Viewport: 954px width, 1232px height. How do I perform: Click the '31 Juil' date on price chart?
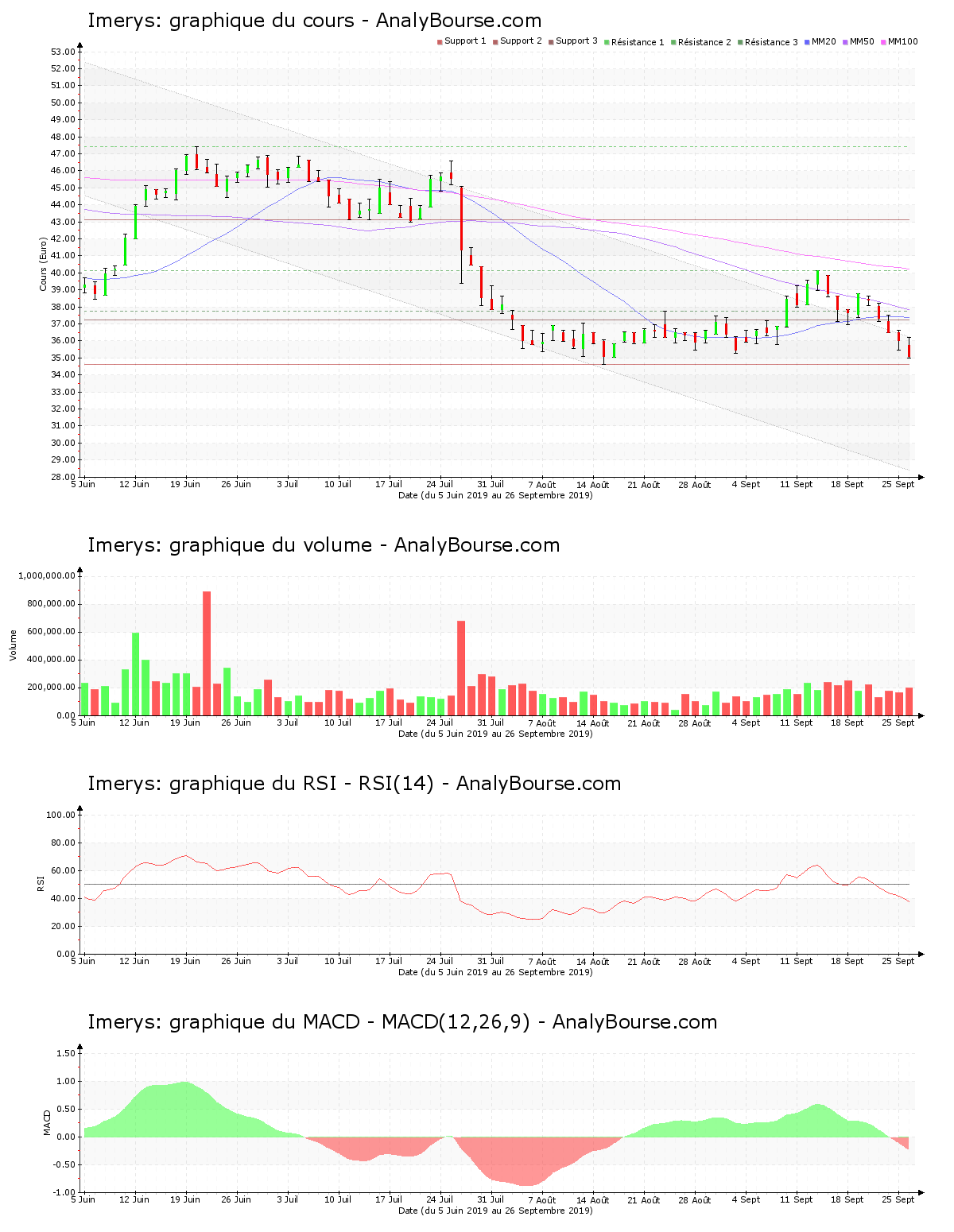tap(491, 484)
